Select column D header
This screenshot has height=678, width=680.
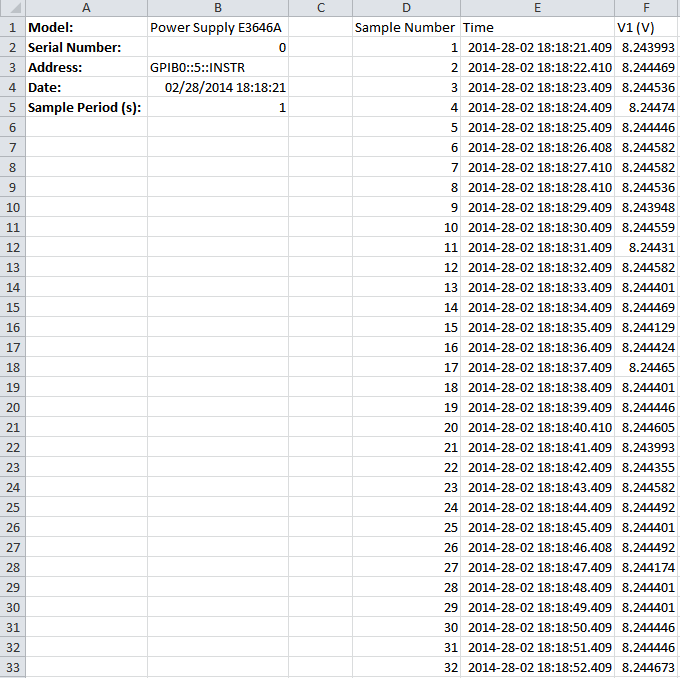tap(406, 8)
